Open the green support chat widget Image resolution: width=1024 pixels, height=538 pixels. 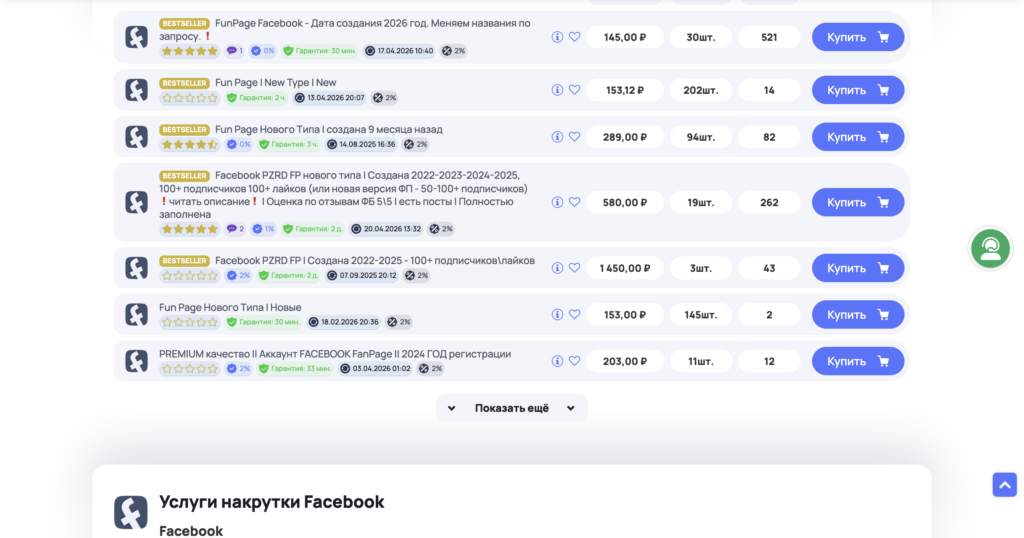[x=990, y=248]
